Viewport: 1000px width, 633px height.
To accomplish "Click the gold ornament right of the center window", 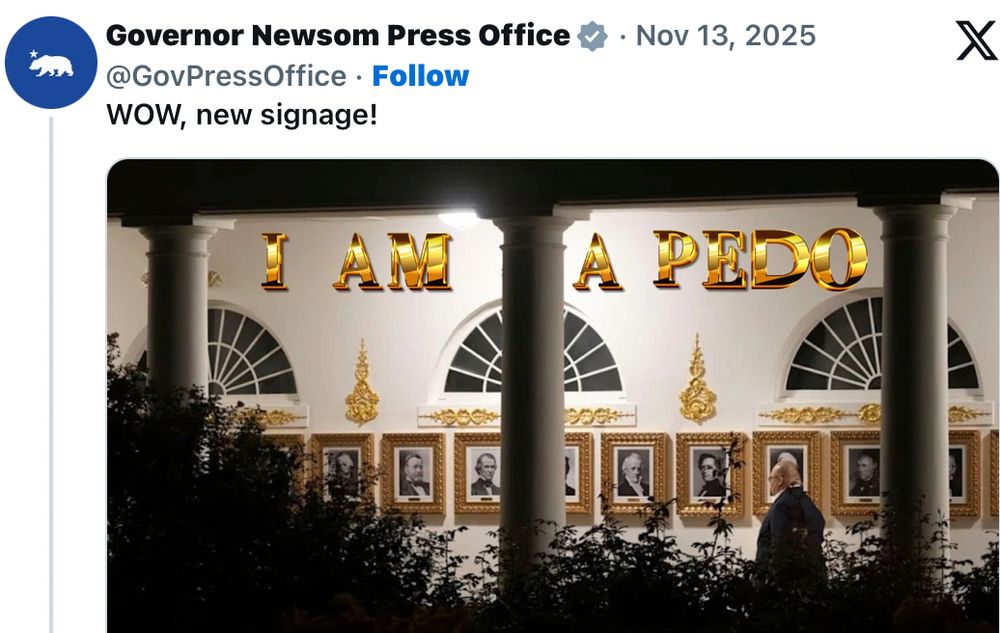I will point(697,379).
